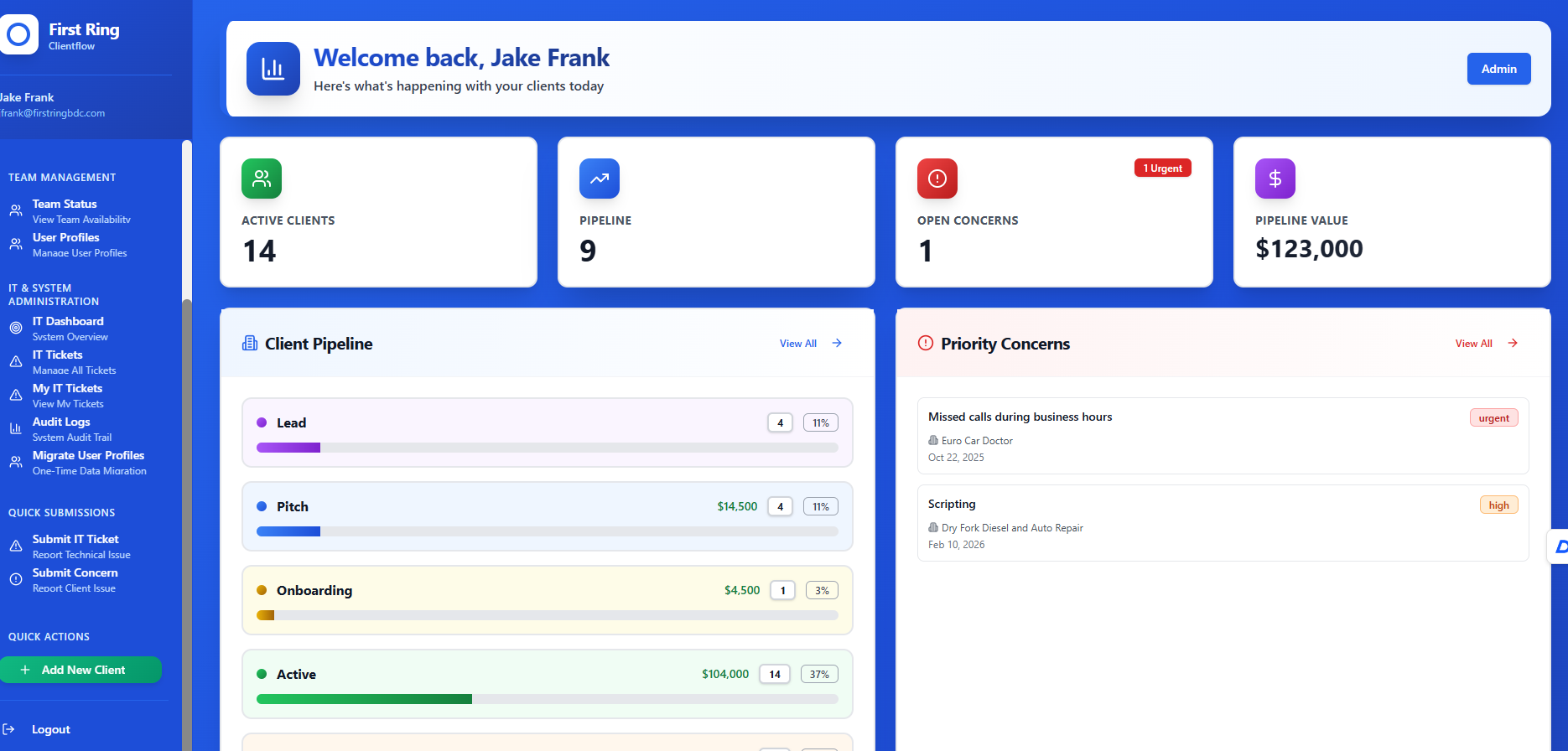Click the $4,500 Onboarding value

point(742,590)
